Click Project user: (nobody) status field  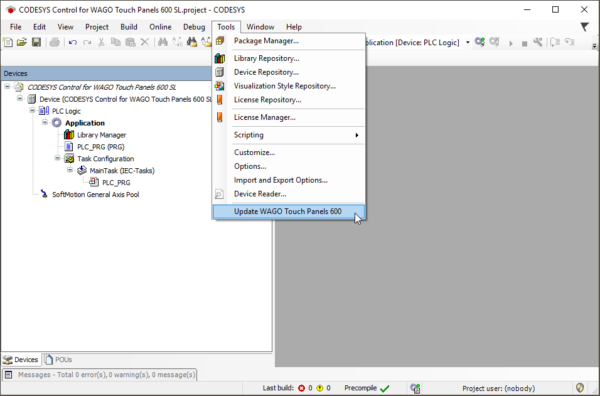point(499,388)
